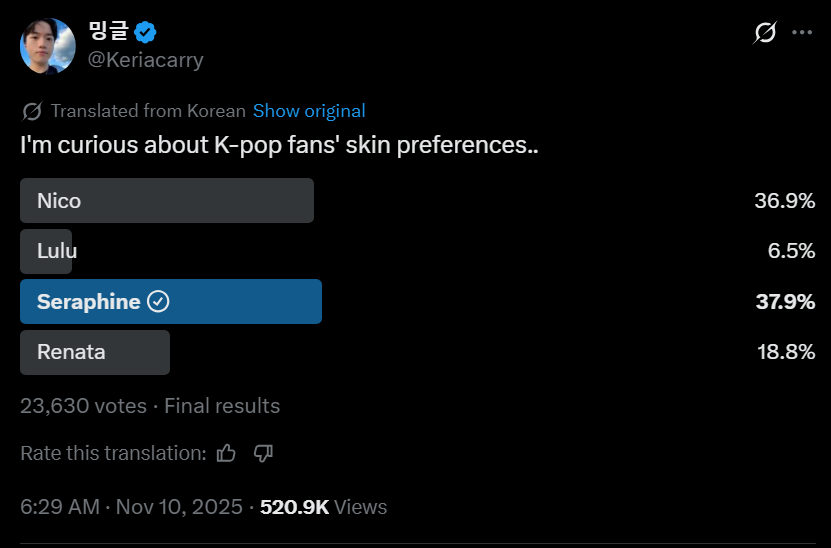The width and height of the screenshot is (831, 548).
Task: Click the blue verified badge
Action: coord(145,32)
